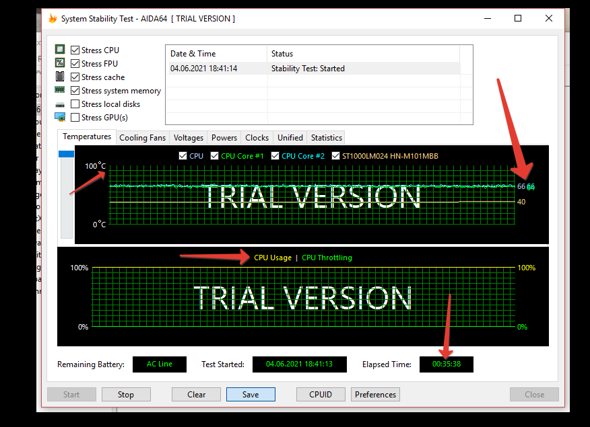Click the Save button
This screenshot has width=590, height=427.
pos(251,394)
